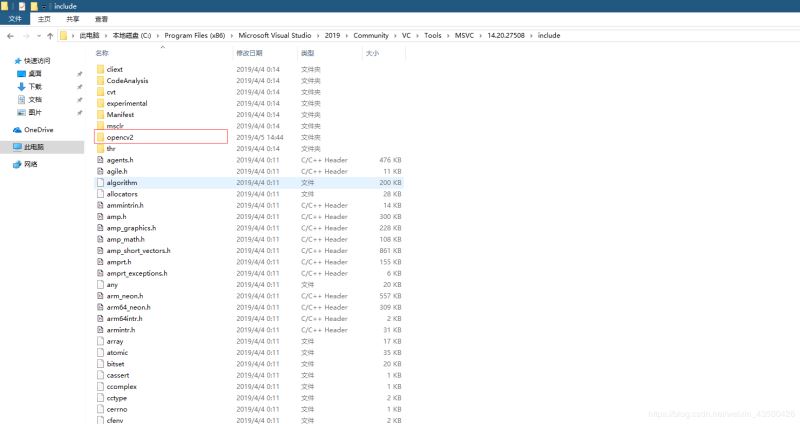Open recent locations dropdown arrow
Image resolution: width=800 pixels, height=424 pixels.
pos(39,36)
